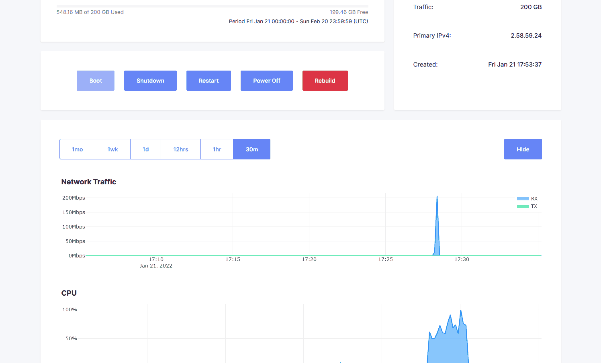Click the network traffic spike on chart
The width and height of the screenshot is (601, 363).
(437, 226)
